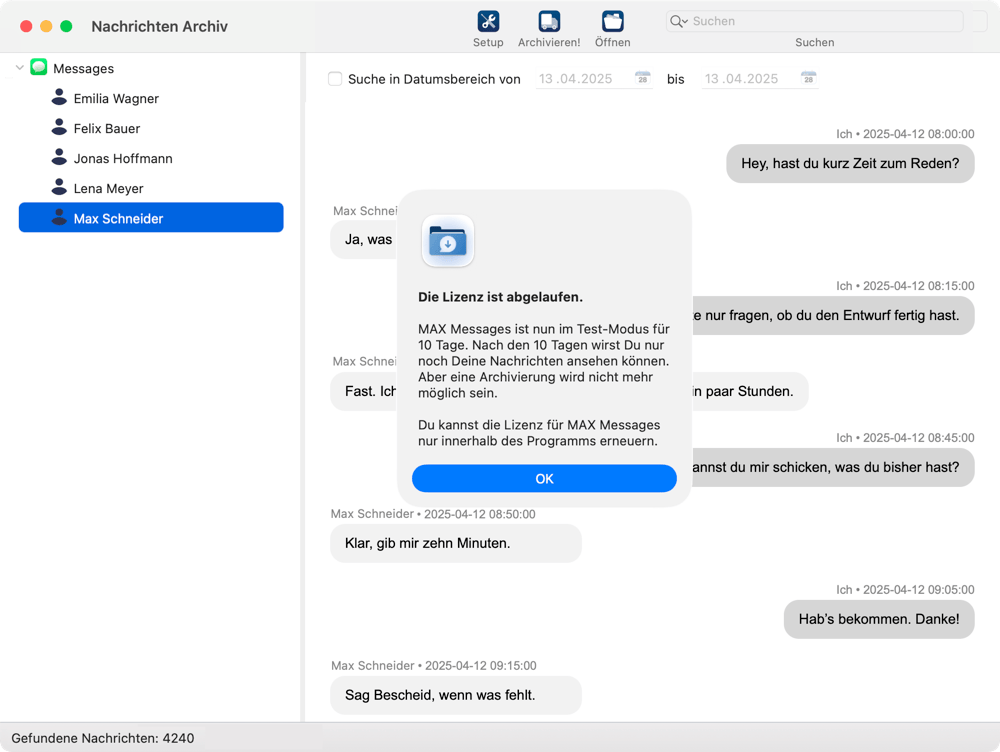Image resolution: width=1000 pixels, height=752 pixels.
Task: Click the green Messages app icon
Action: tap(39, 68)
